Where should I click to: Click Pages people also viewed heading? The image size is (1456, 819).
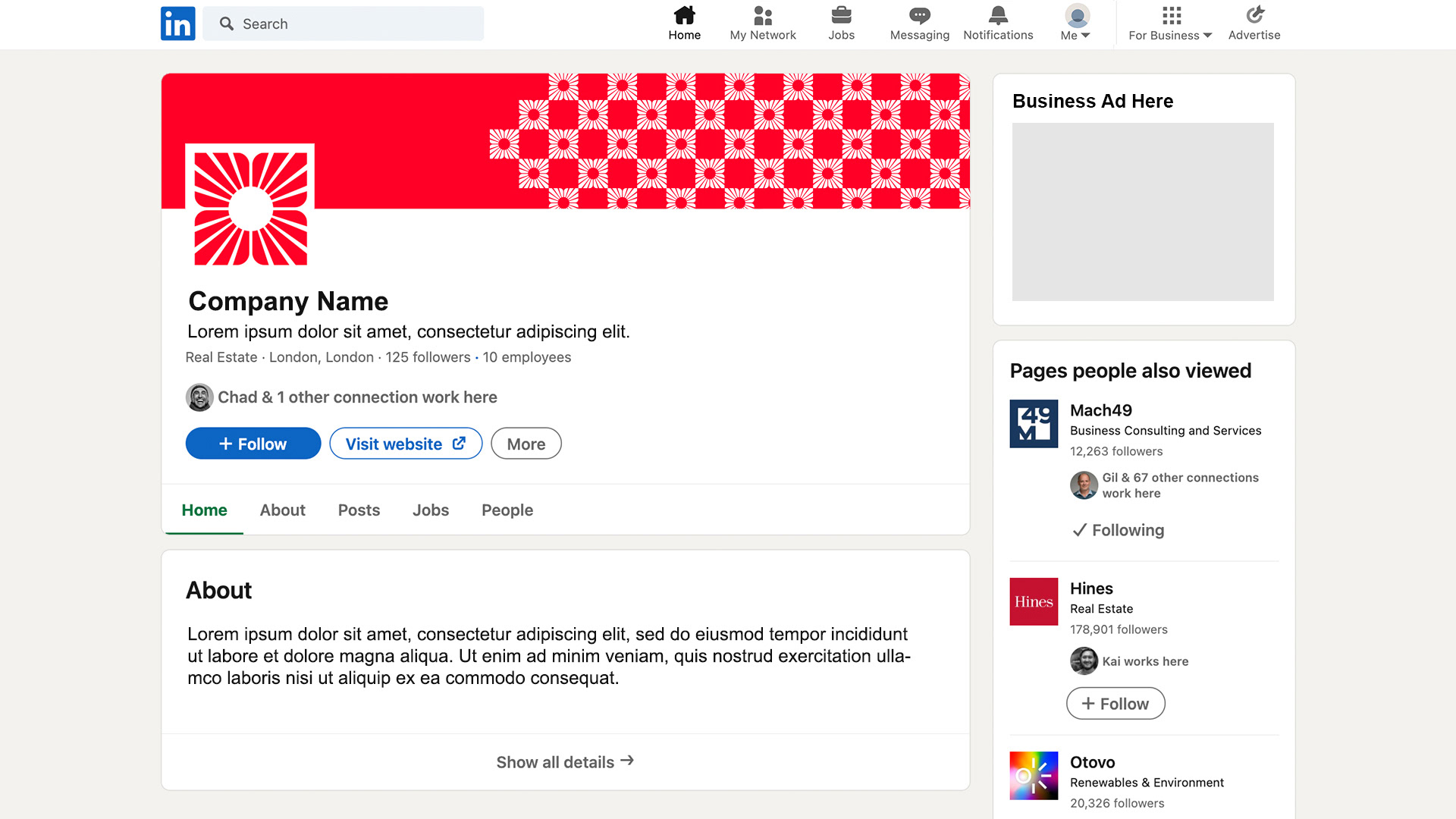point(1130,371)
